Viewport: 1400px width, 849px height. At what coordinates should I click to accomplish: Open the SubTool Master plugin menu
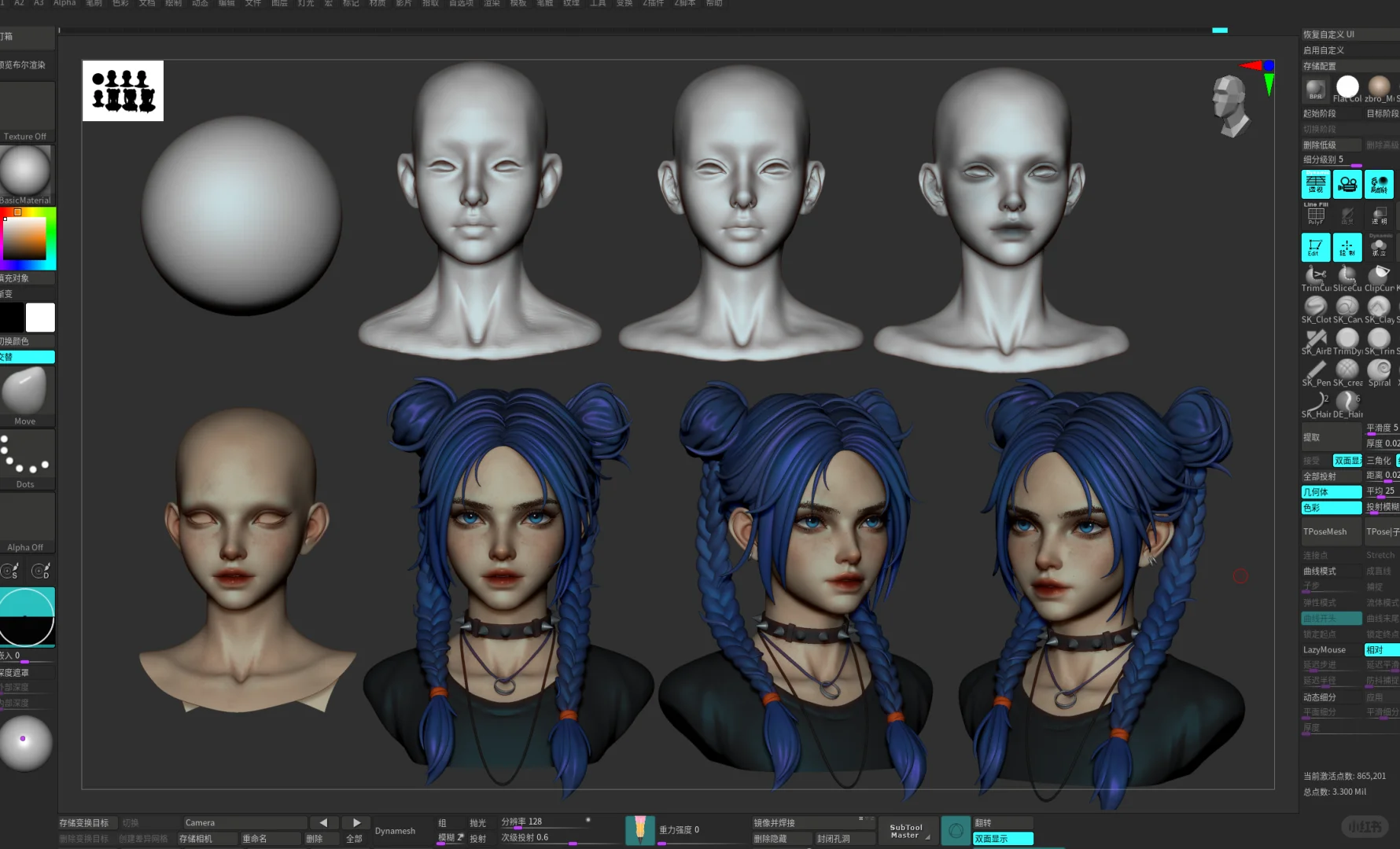point(907,831)
